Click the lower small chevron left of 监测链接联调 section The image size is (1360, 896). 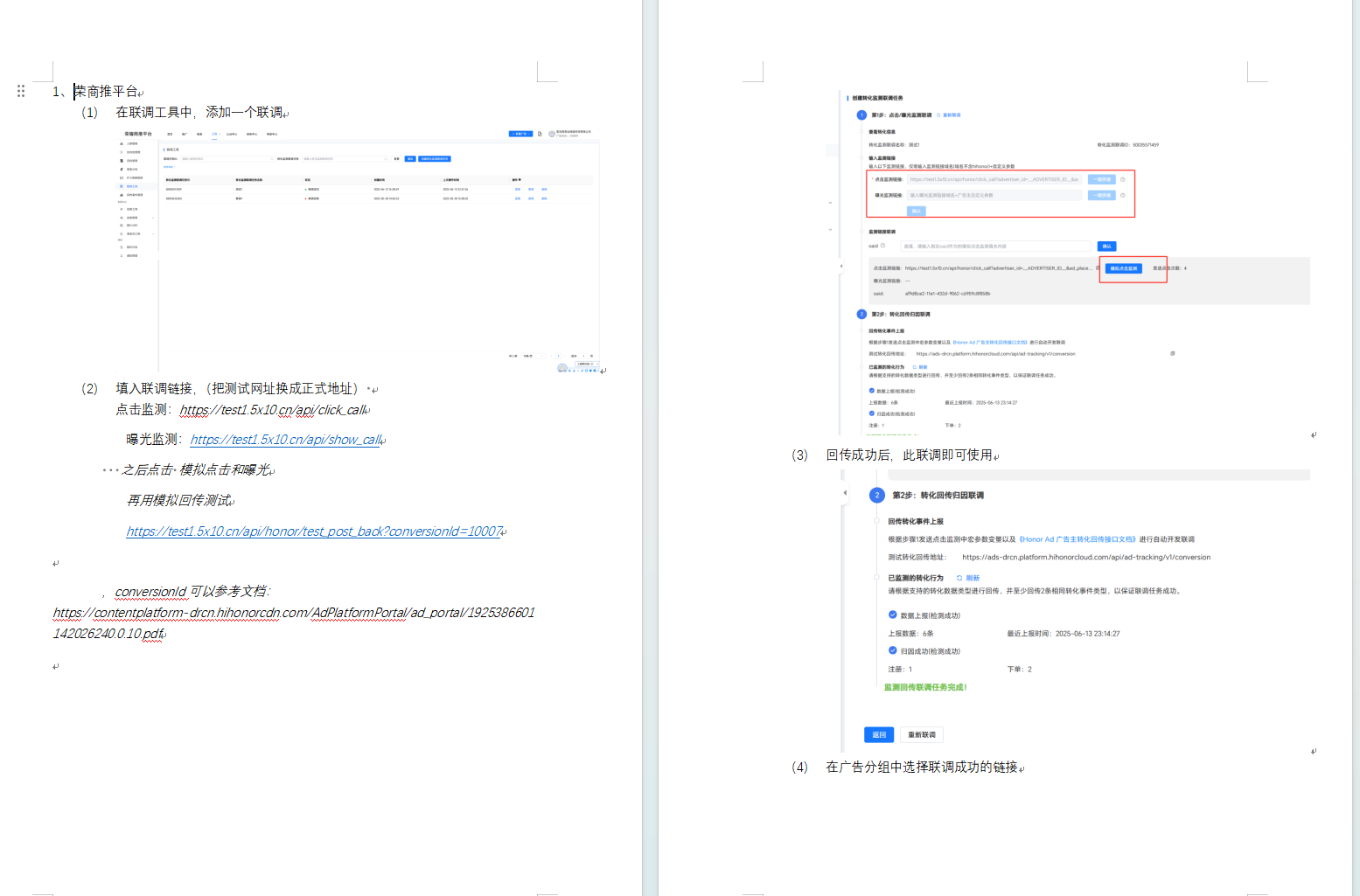(x=830, y=230)
